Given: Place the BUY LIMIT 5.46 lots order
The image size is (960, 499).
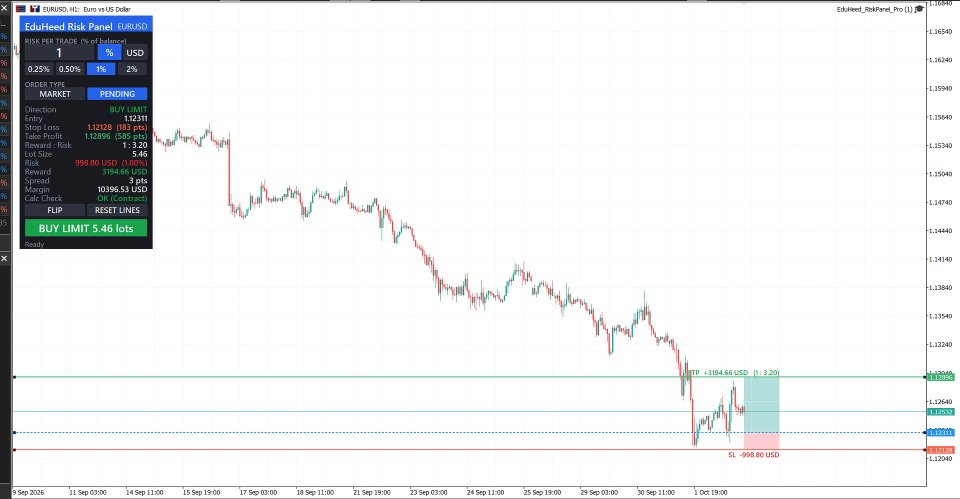Looking at the screenshot, I should [86, 228].
